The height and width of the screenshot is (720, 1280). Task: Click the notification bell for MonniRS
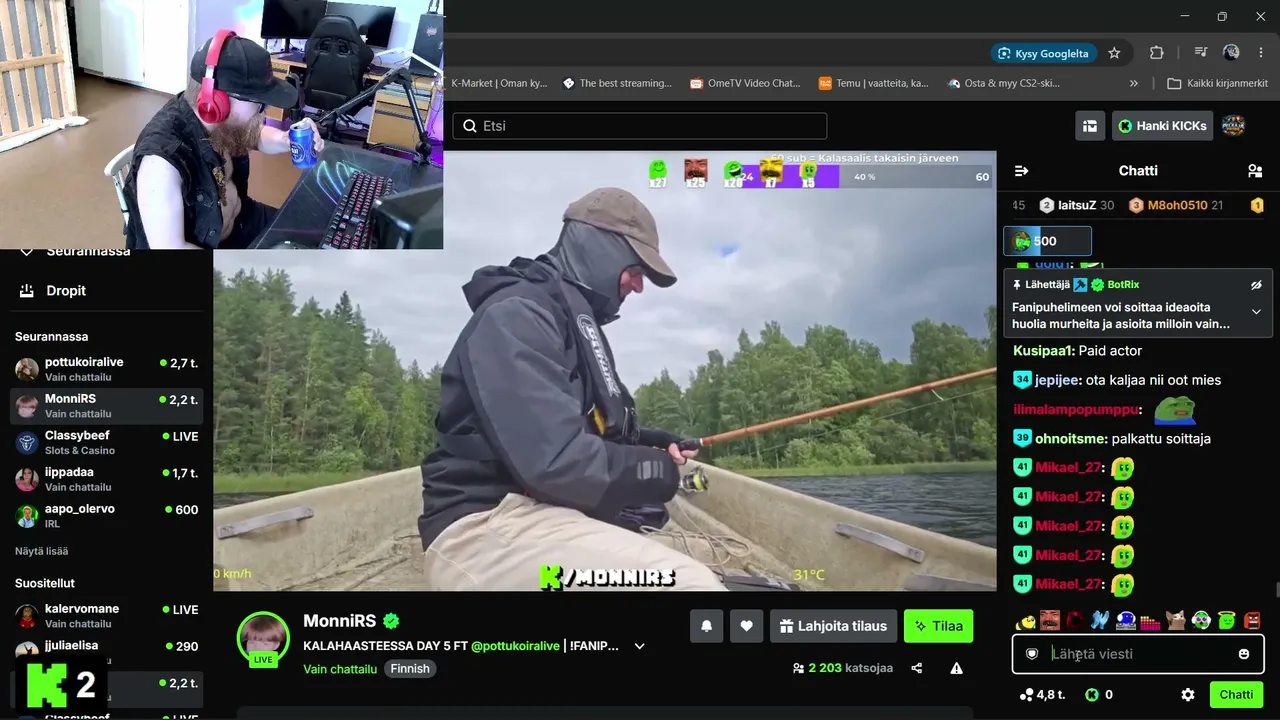click(x=706, y=626)
